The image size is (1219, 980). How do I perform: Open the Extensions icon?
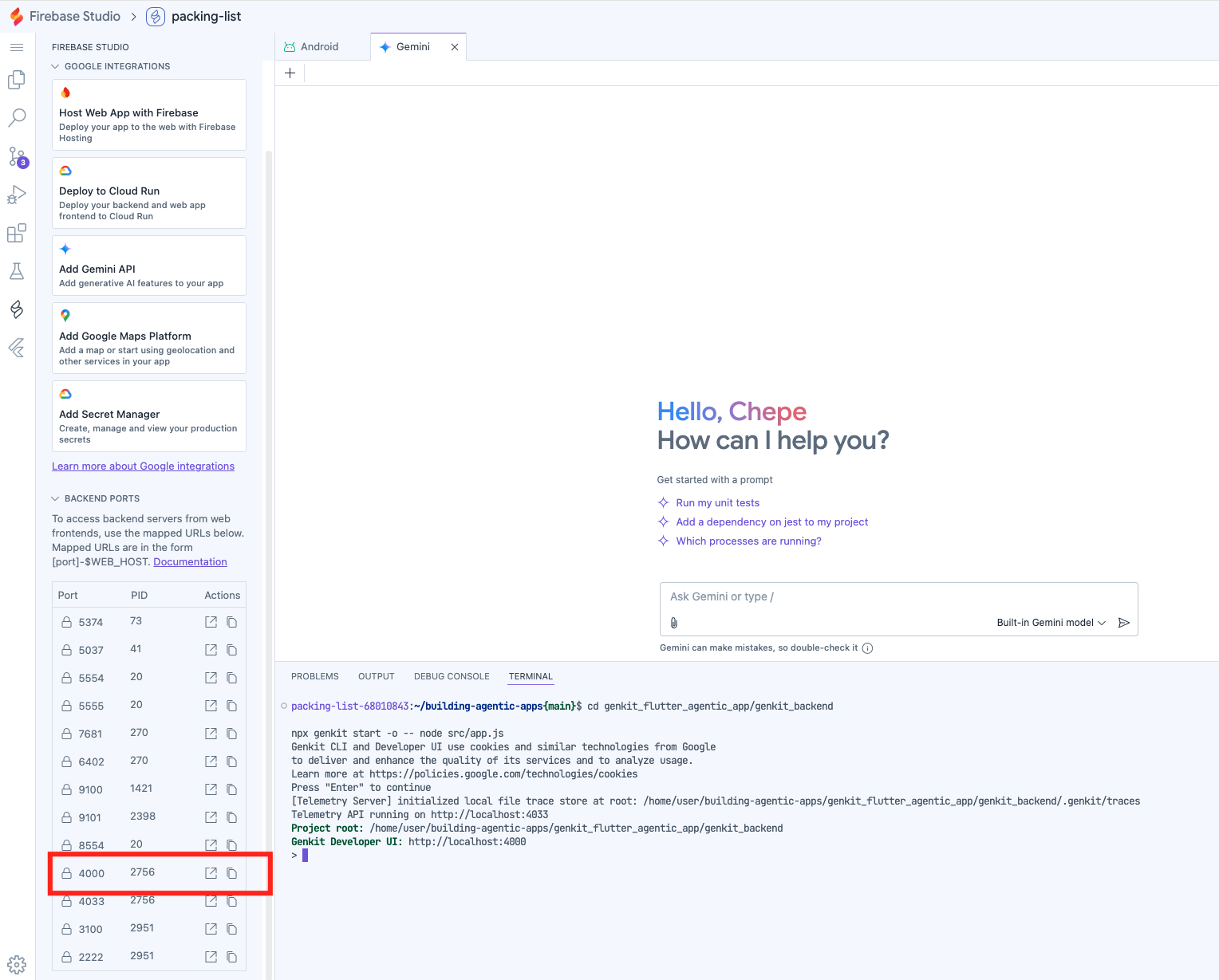pyautogui.click(x=17, y=233)
